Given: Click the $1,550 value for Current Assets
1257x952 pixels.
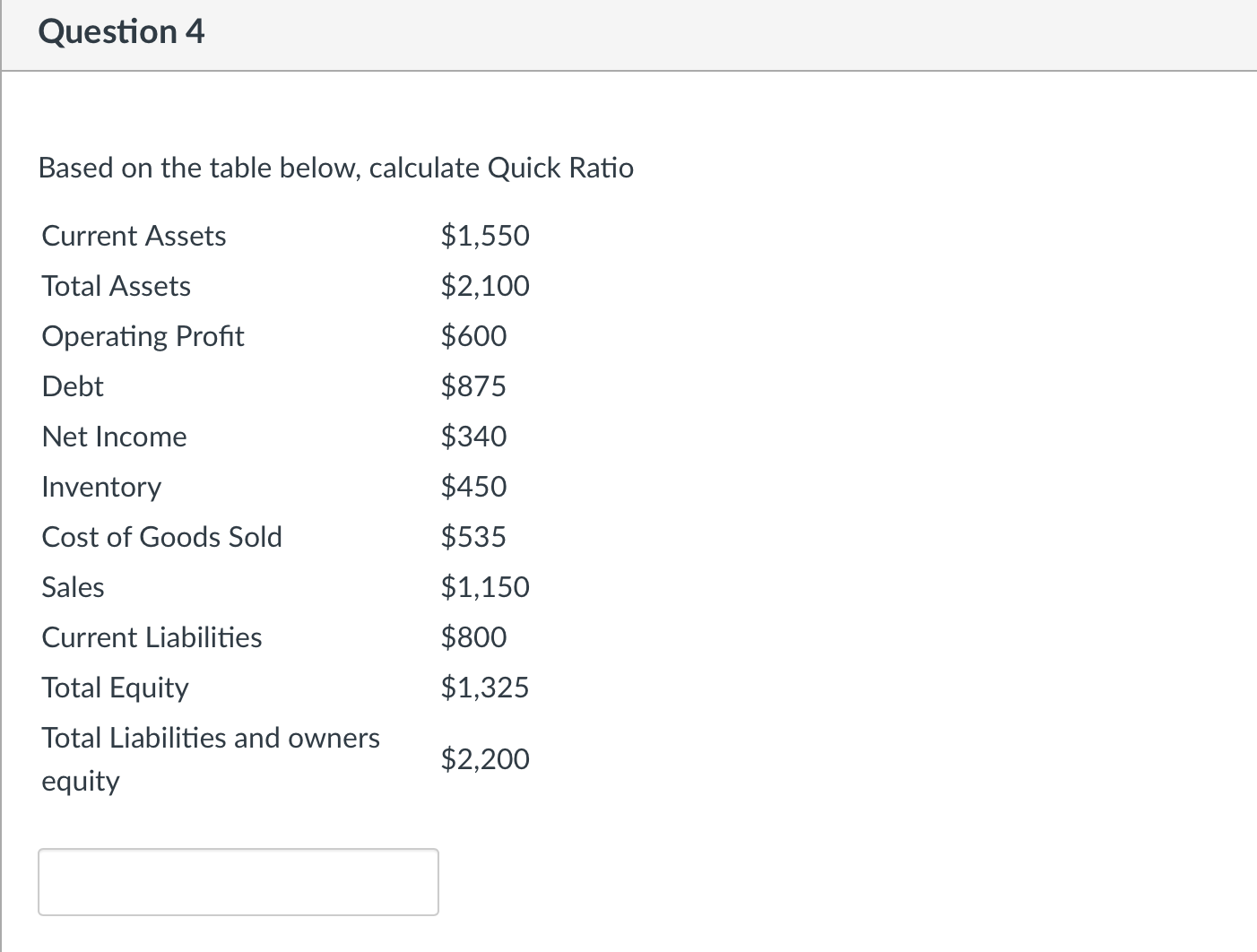Looking at the screenshot, I should [x=485, y=236].
